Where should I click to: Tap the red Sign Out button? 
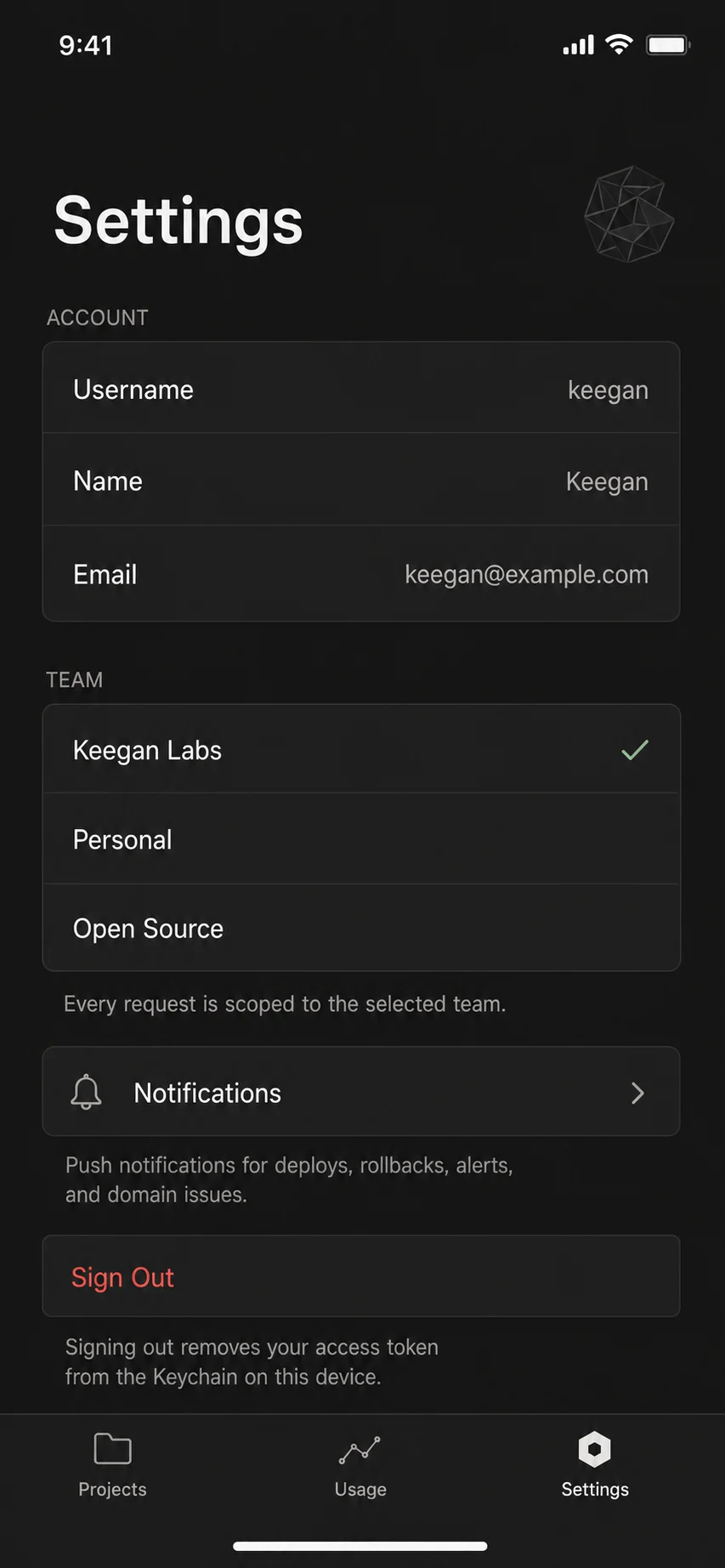click(x=361, y=1276)
